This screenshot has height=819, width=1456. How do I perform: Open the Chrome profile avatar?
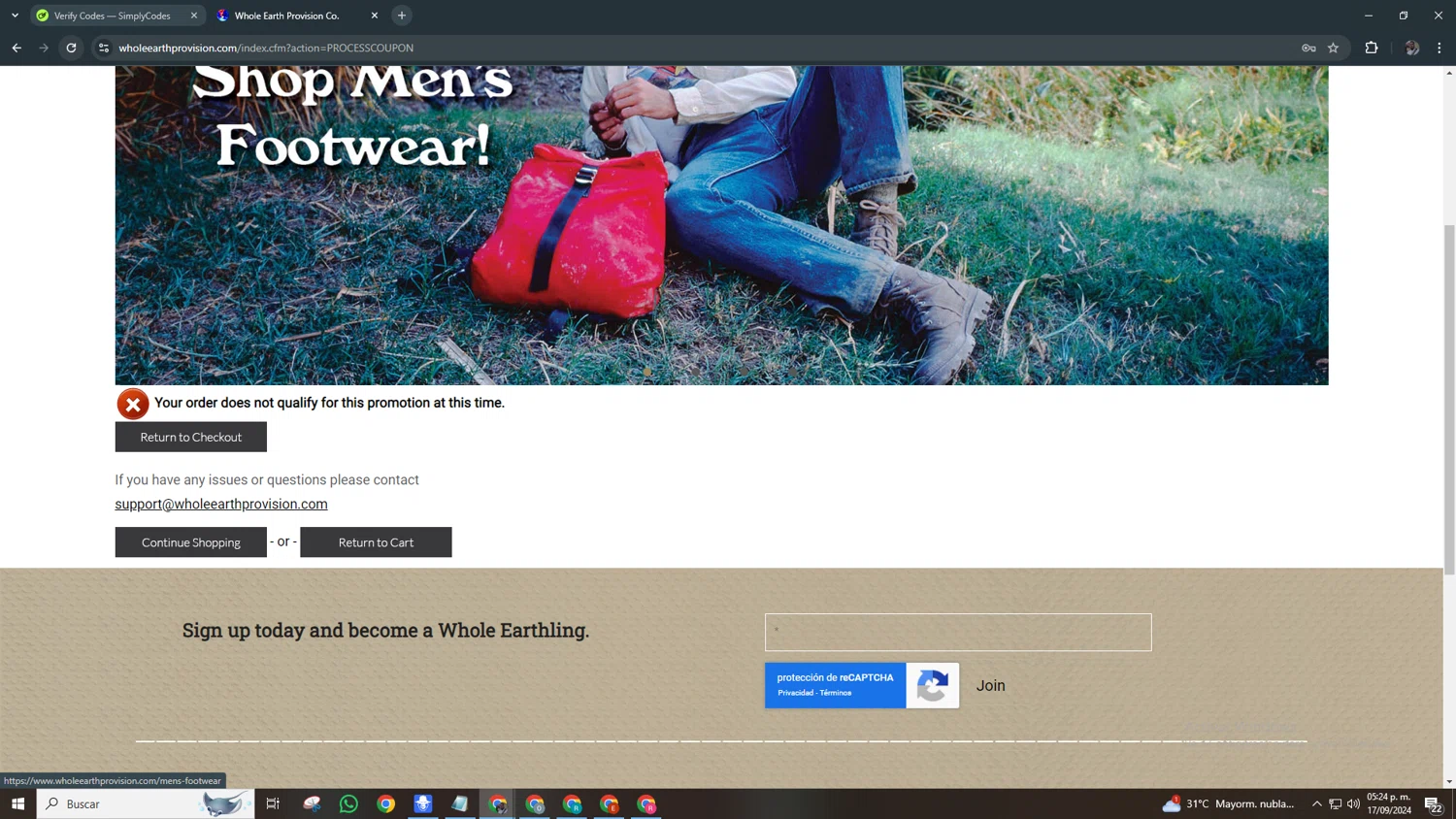[x=1412, y=48]
